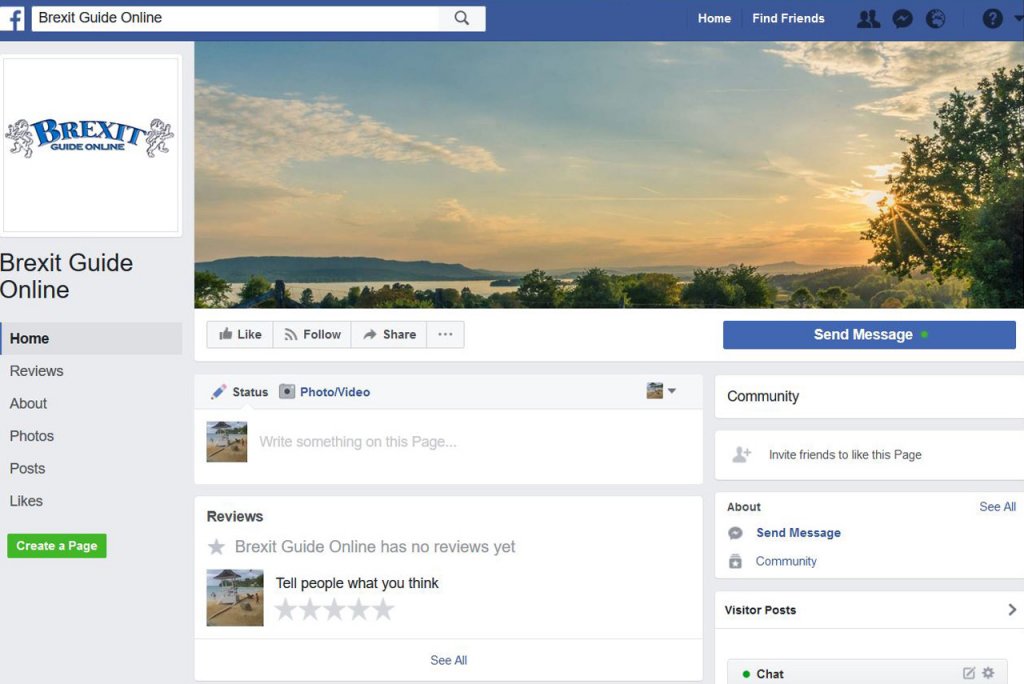Click the community category icon in About
Viewport: 1024px width, 684px height.
(735, 561)
